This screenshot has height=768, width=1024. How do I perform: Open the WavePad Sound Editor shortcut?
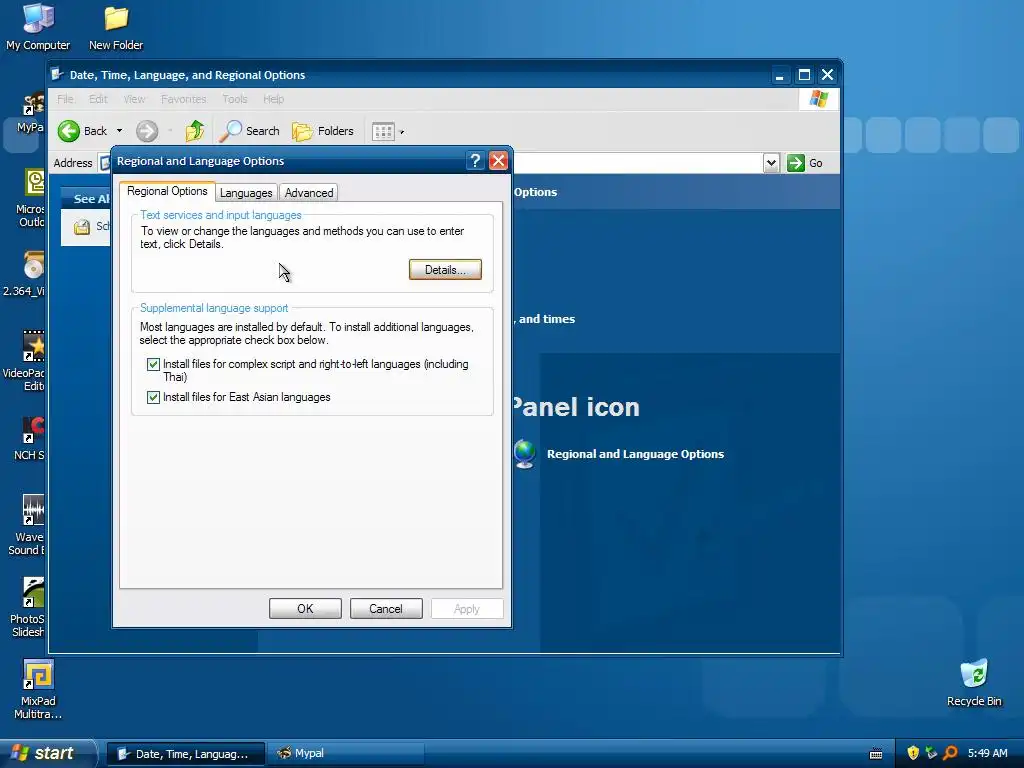pos(28,526)
